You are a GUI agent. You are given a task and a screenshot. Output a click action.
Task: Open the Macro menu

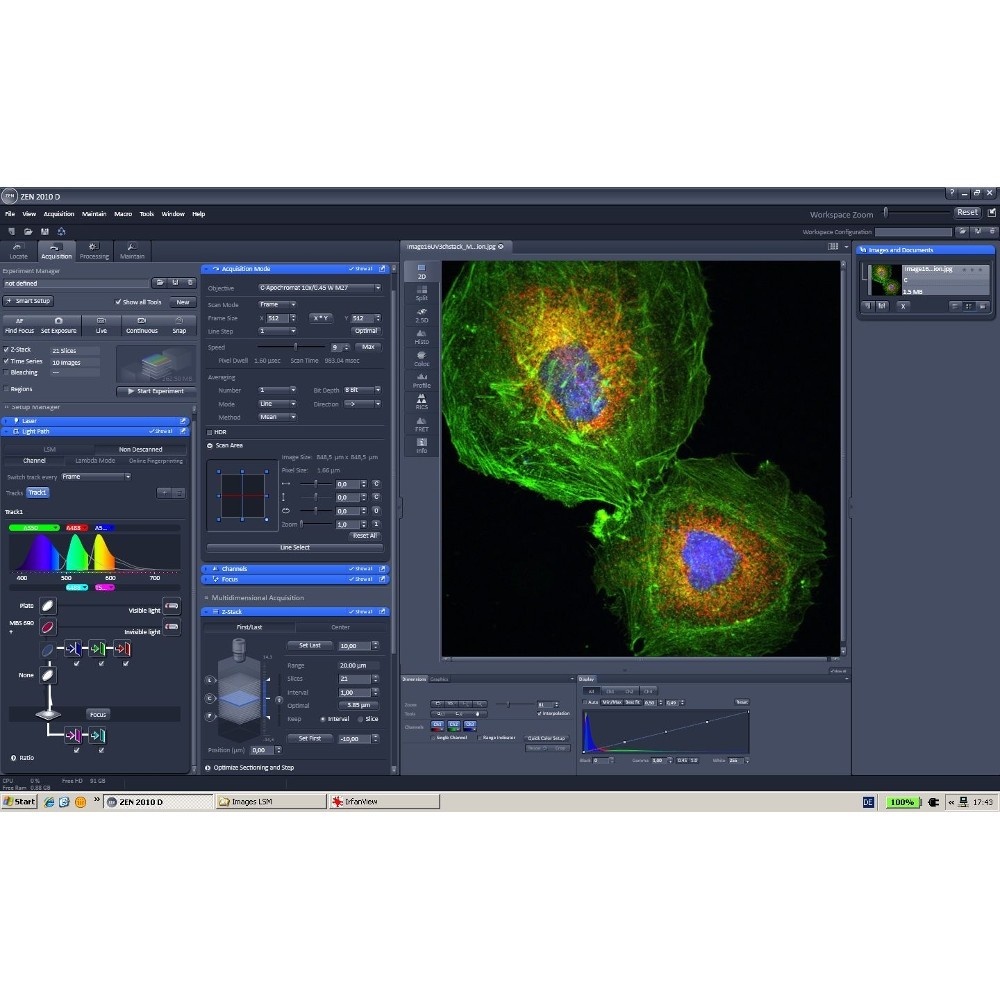(123, 214)
